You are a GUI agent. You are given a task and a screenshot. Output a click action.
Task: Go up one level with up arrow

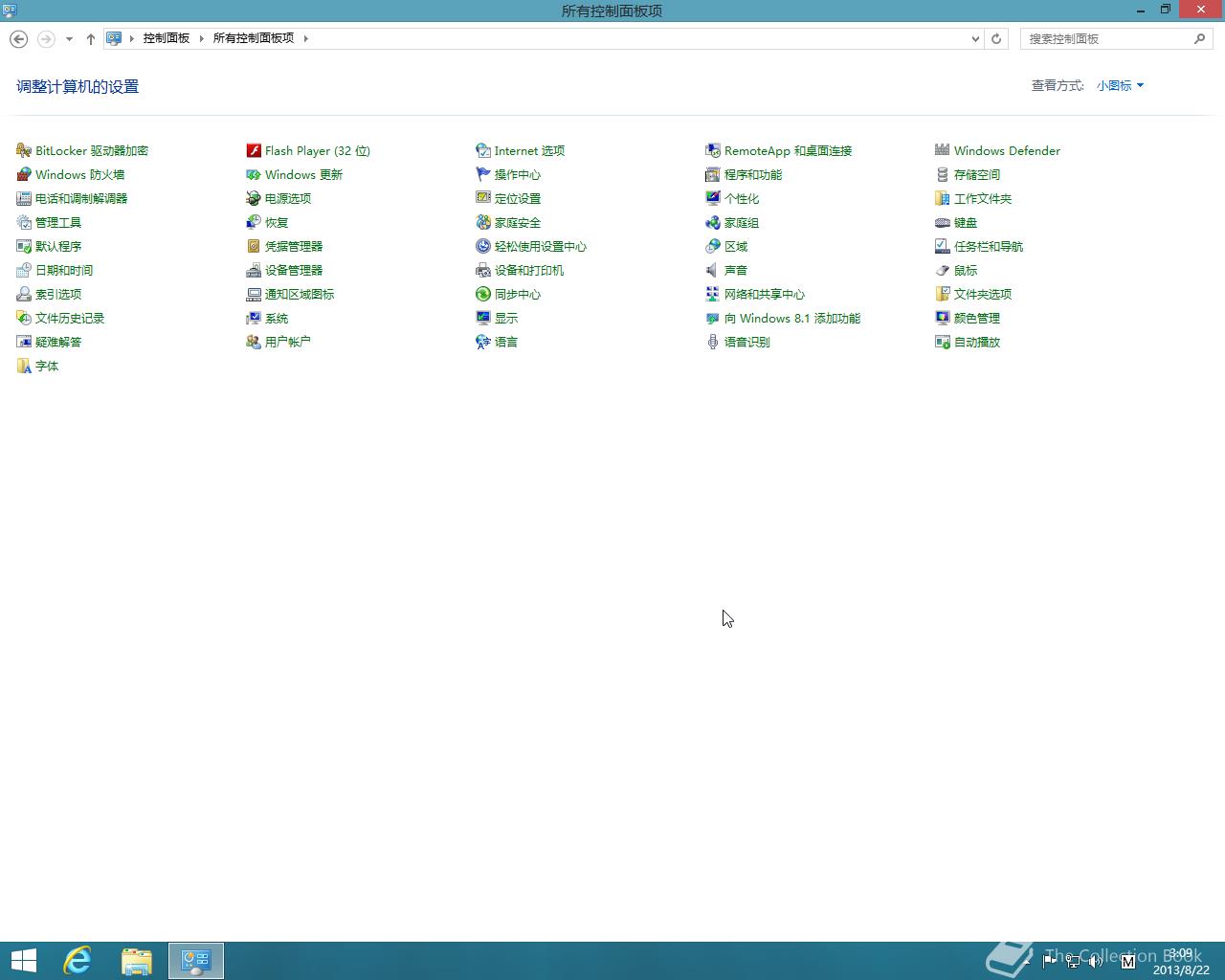[x=91, y=38]
